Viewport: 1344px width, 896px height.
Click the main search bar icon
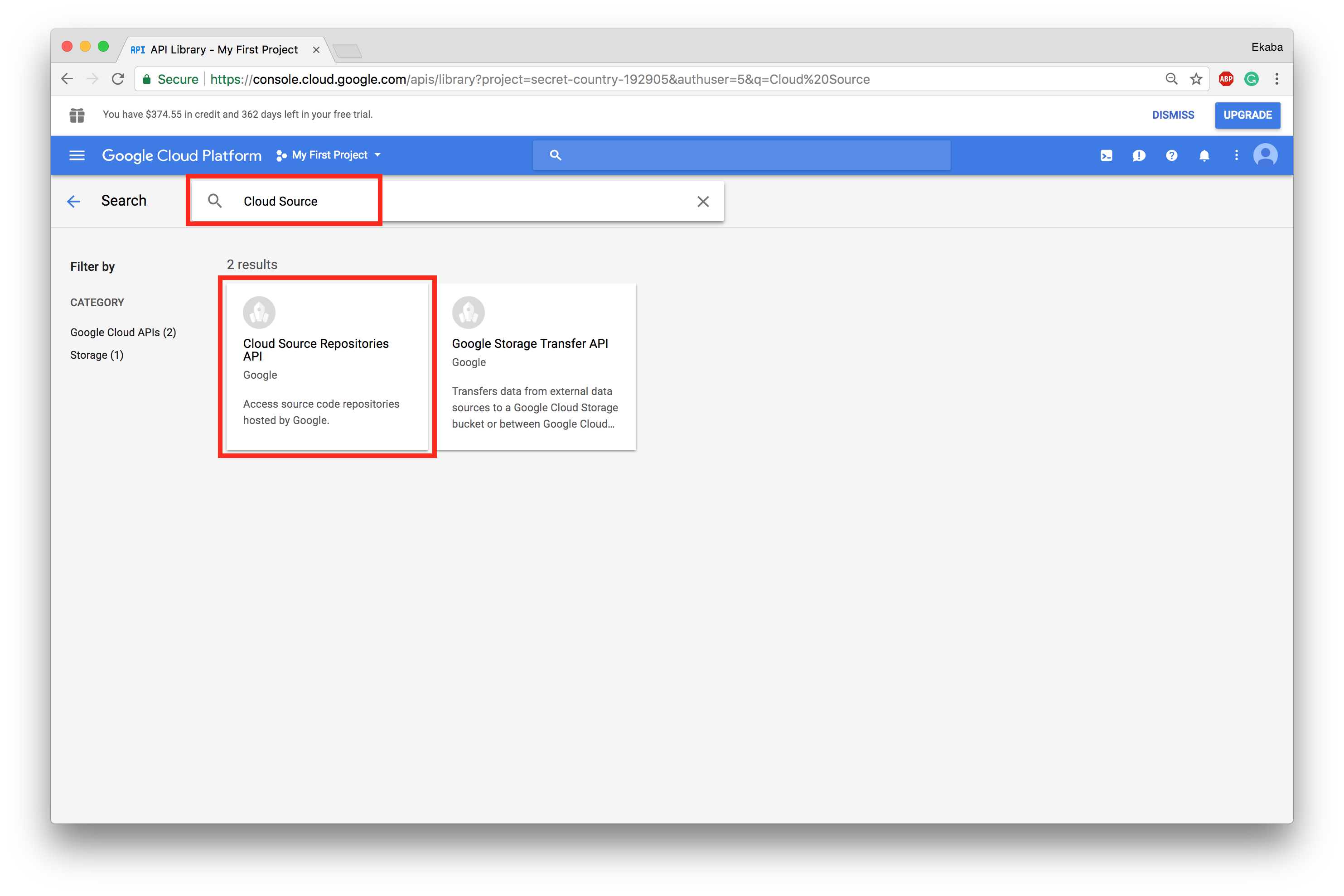pos(557,155)
